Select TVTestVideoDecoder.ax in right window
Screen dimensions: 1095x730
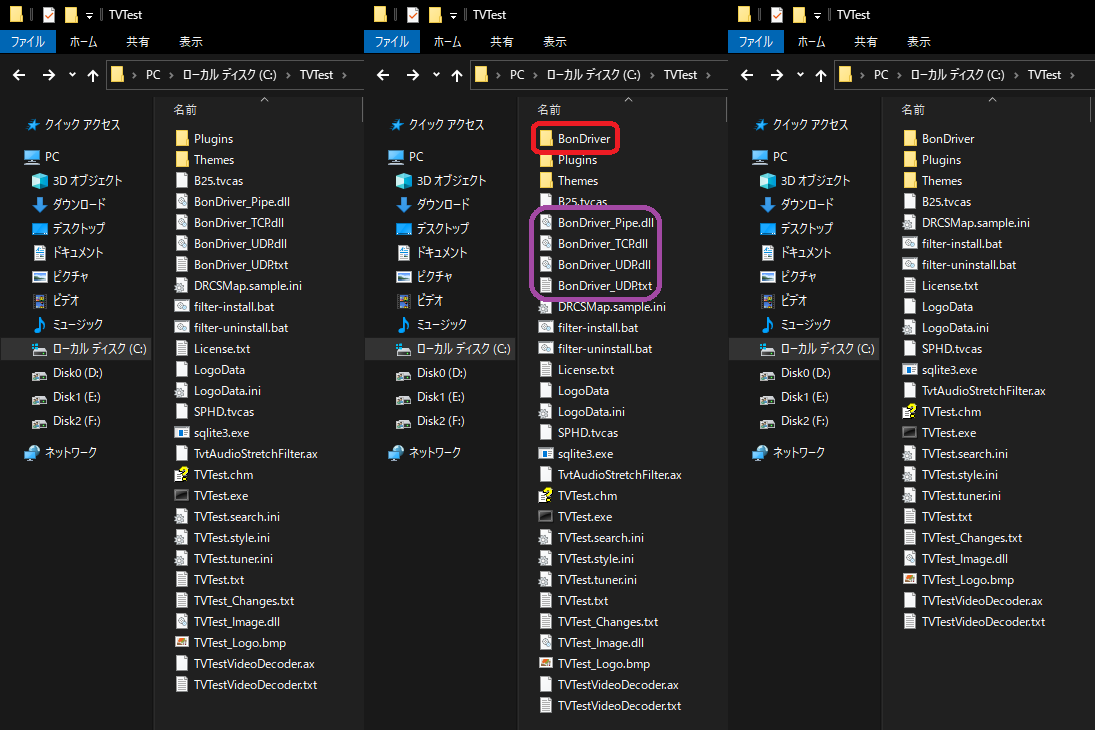(973, 601)
